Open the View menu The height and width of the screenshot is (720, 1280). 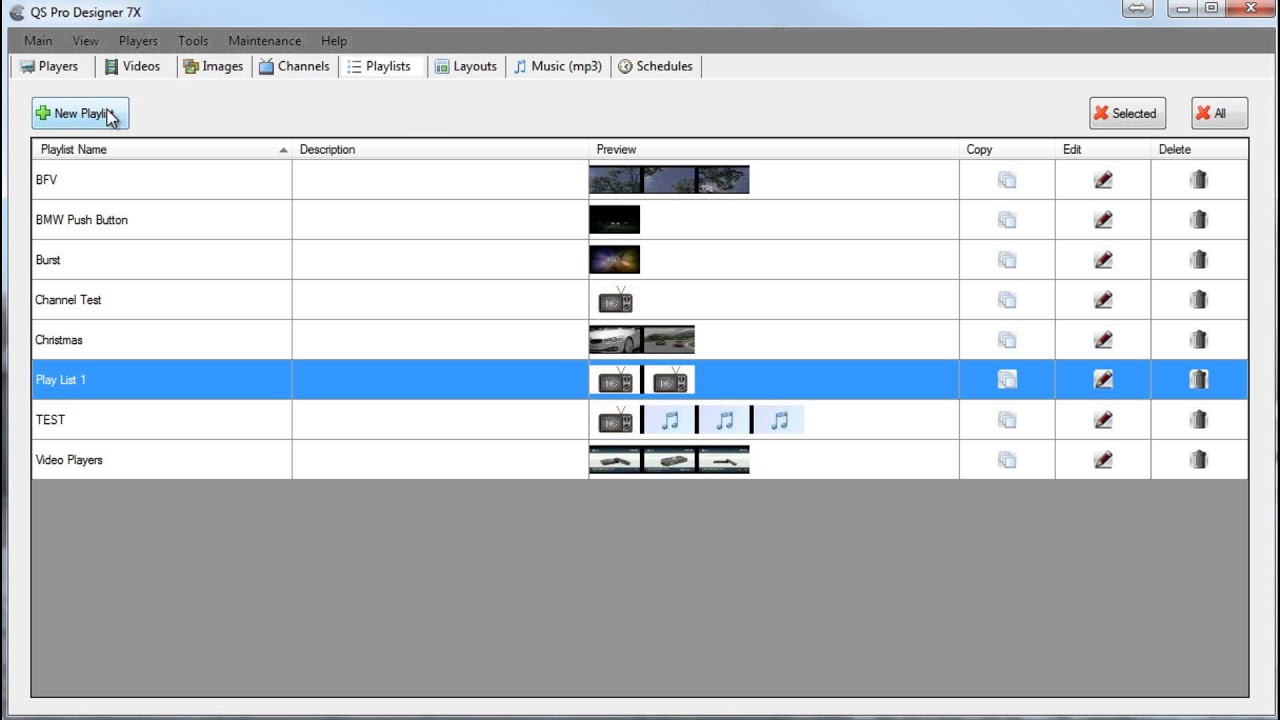click(85, 41)
